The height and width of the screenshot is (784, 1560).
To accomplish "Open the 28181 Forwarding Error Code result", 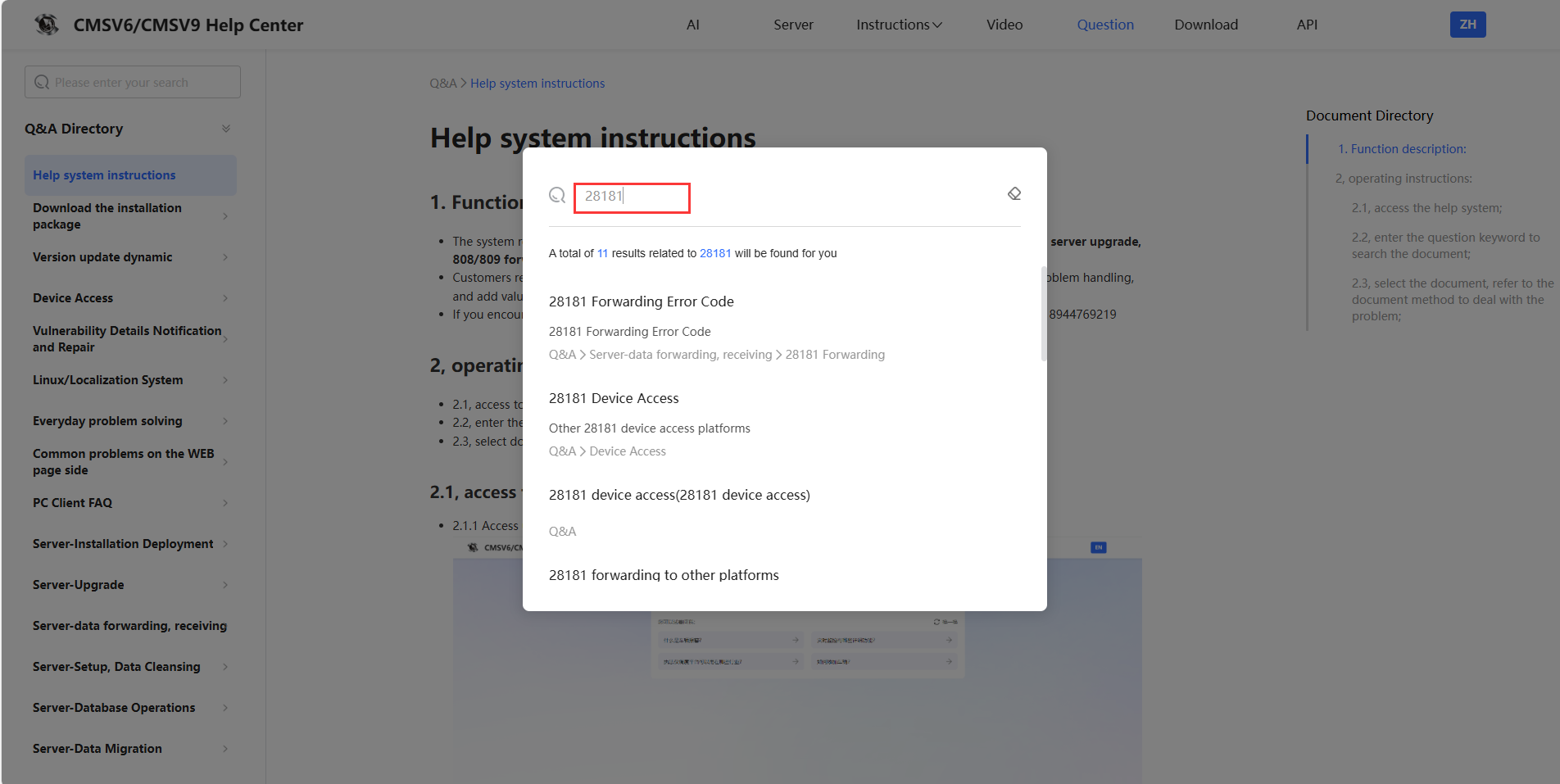I will click(x=642, y=301).
